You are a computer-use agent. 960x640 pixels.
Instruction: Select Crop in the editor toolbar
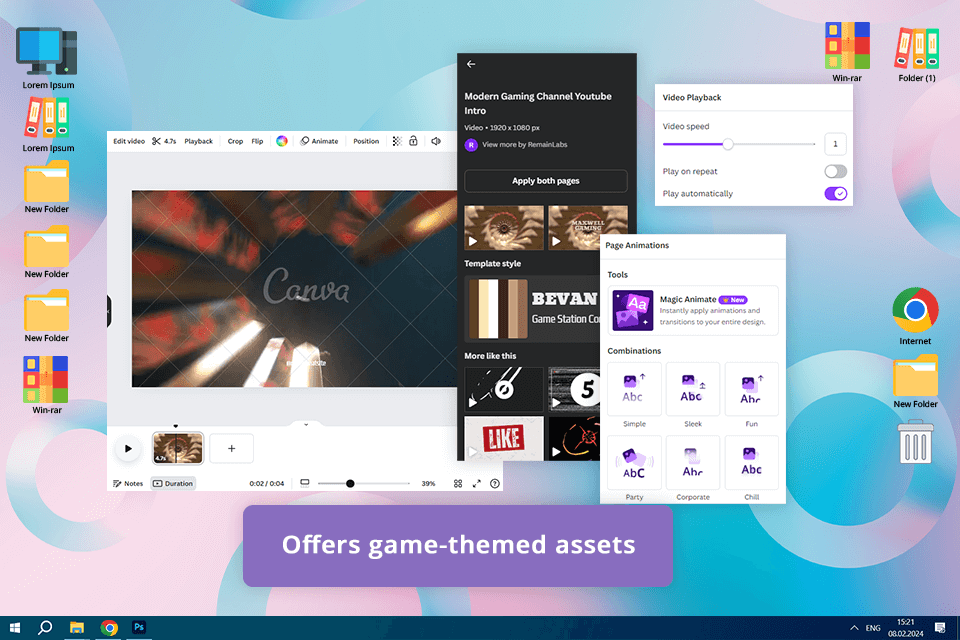point(235,141)
